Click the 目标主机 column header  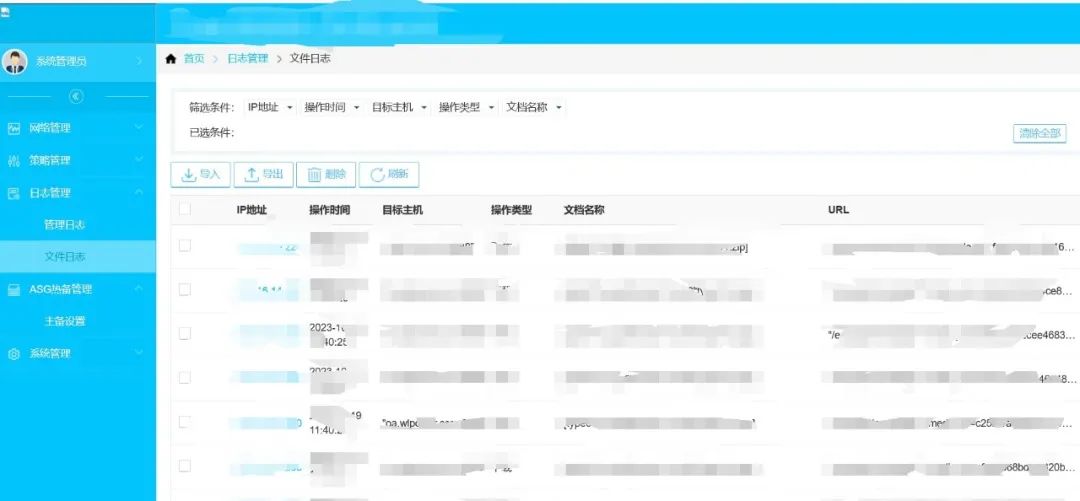click(402, 210)
